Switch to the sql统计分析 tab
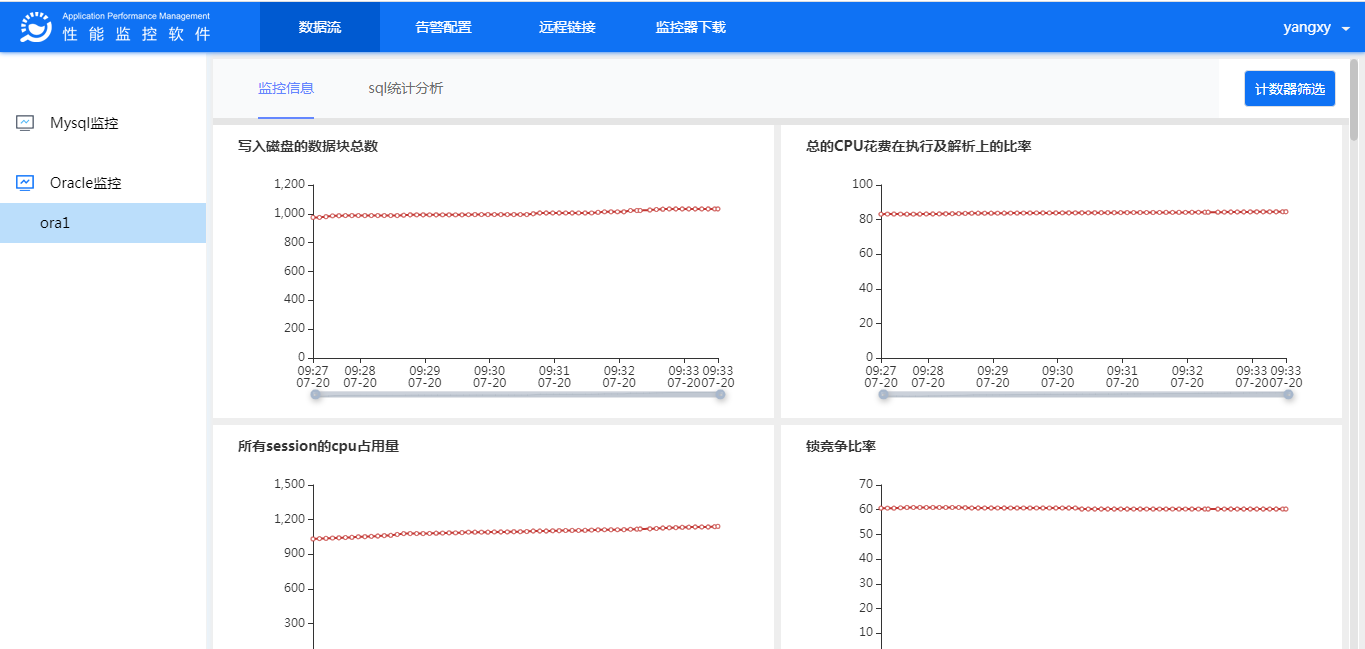 tap(405, 88)
